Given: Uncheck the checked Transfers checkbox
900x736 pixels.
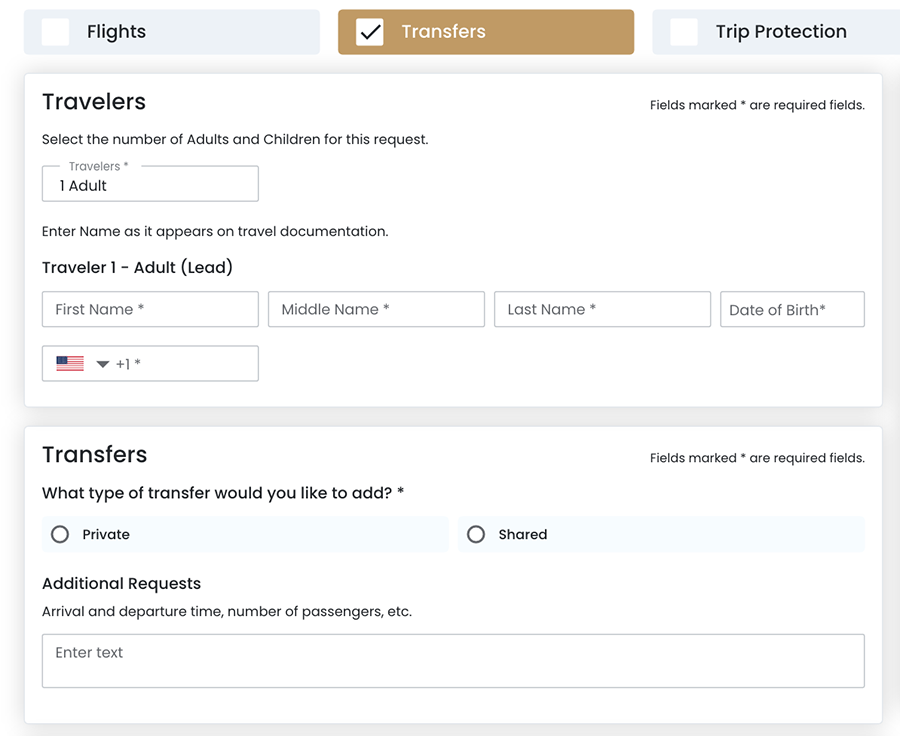Looking at the screenshot, I should (x=370, y=32).
